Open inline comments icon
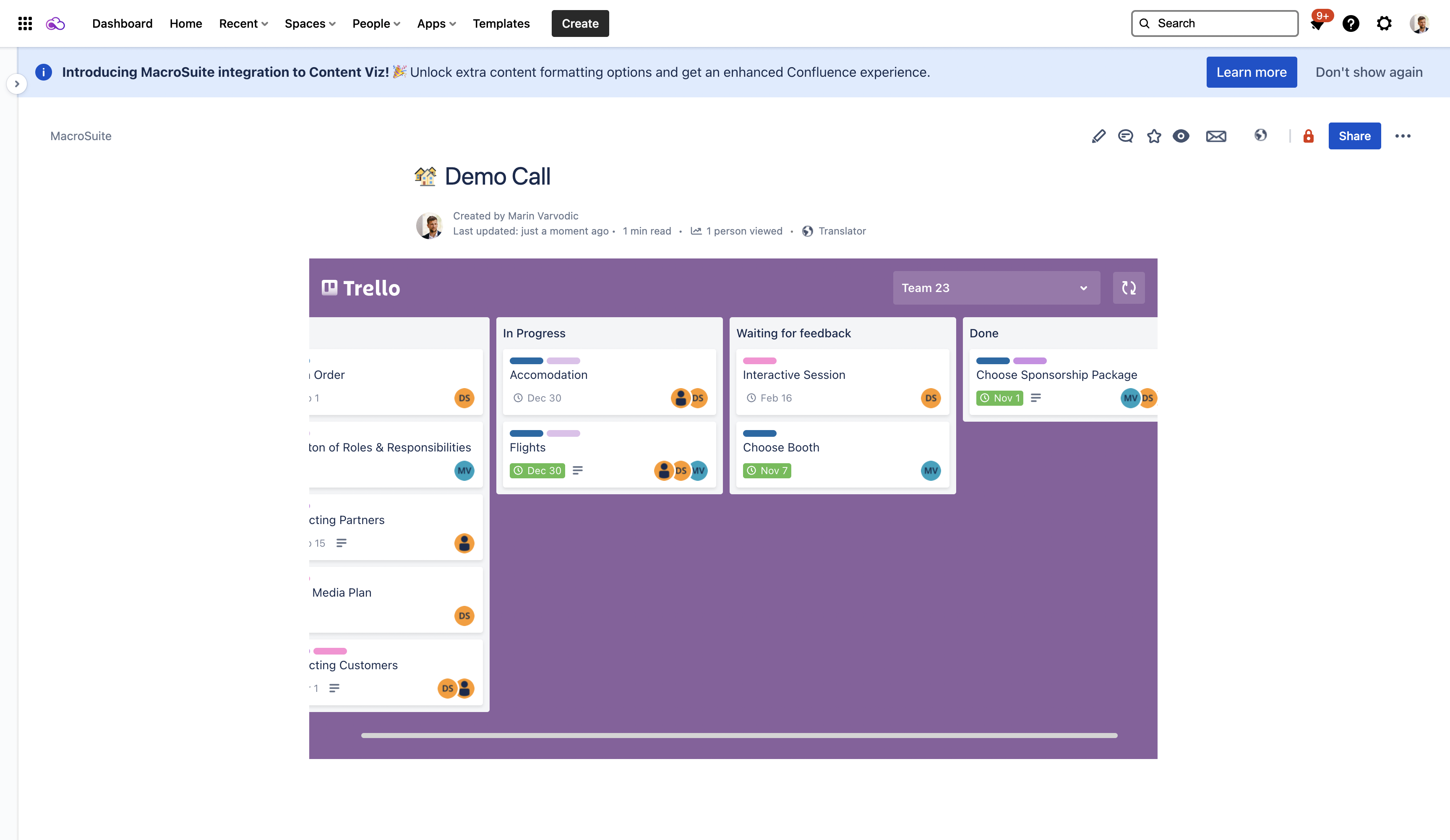 tap(1126, 136)
